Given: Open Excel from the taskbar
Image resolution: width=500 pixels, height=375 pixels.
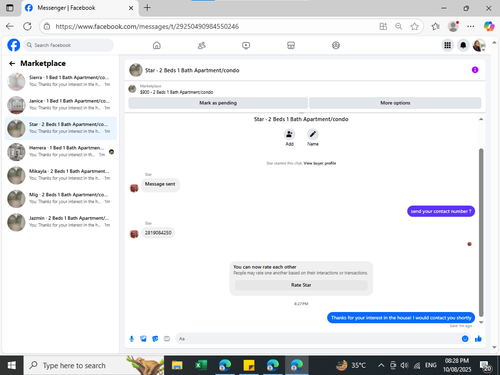Looking at the screenshot, I should pos(201,365).
